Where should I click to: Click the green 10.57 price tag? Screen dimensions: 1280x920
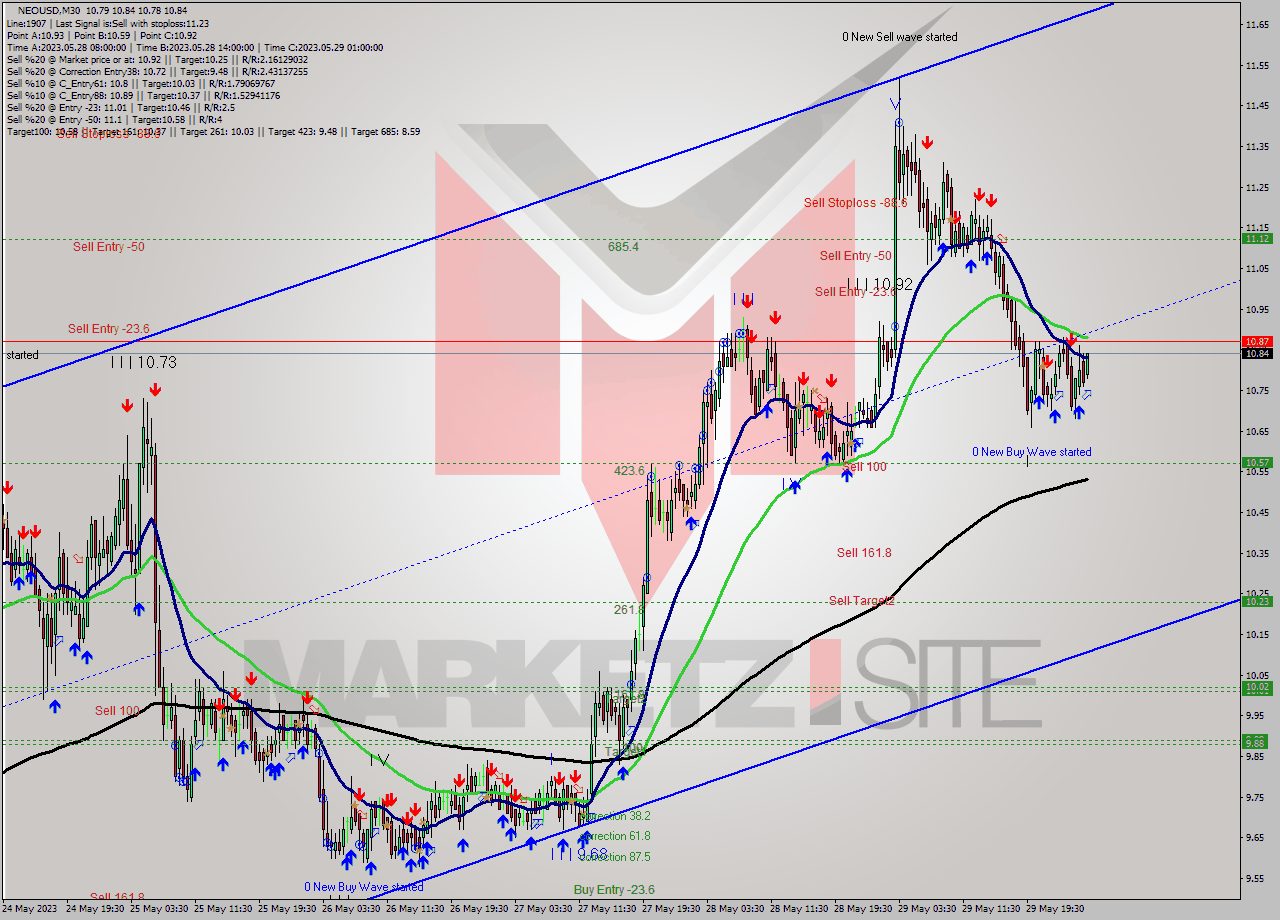pyautogui.click(x=1257, y=462)
